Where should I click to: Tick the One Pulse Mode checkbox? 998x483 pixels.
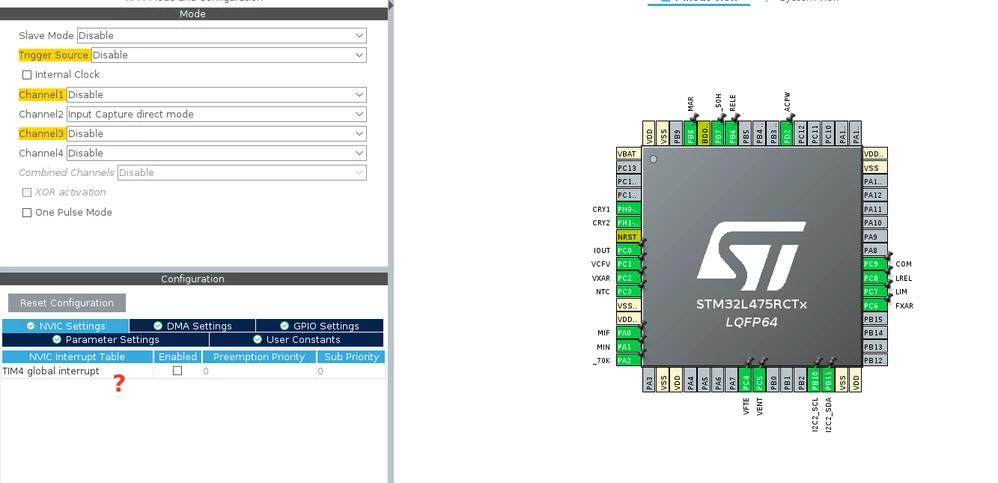(x=27, y=213)
